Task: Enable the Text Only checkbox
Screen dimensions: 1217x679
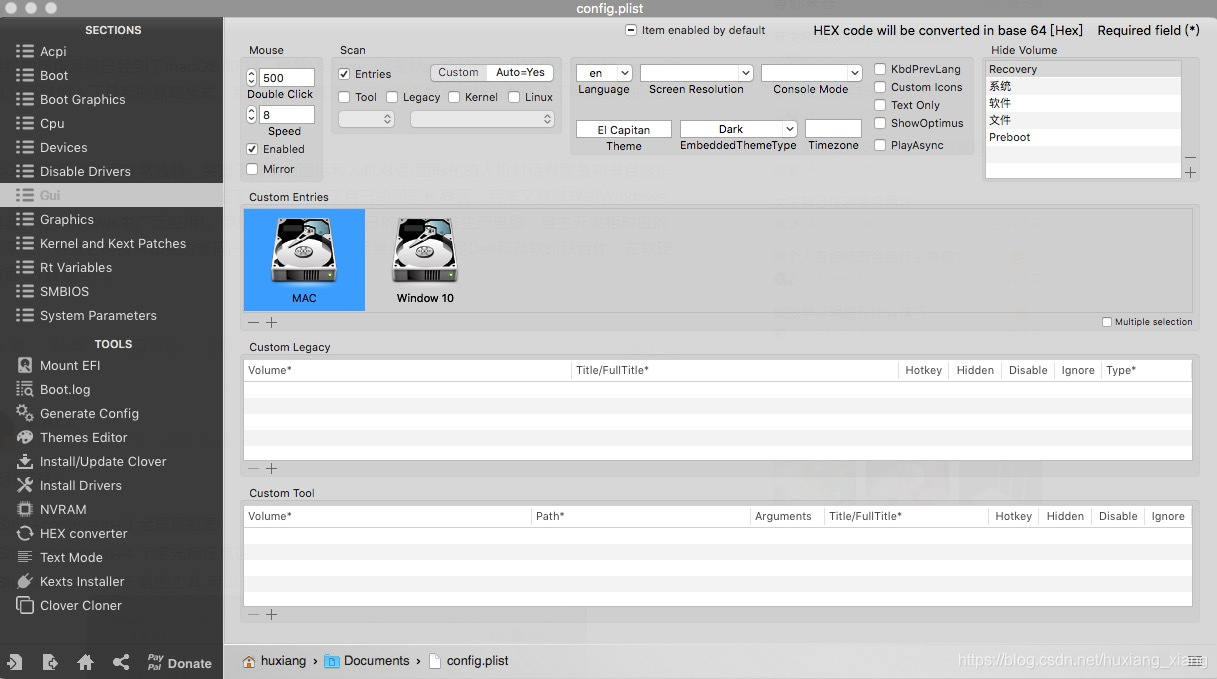Action: [880, 105]
